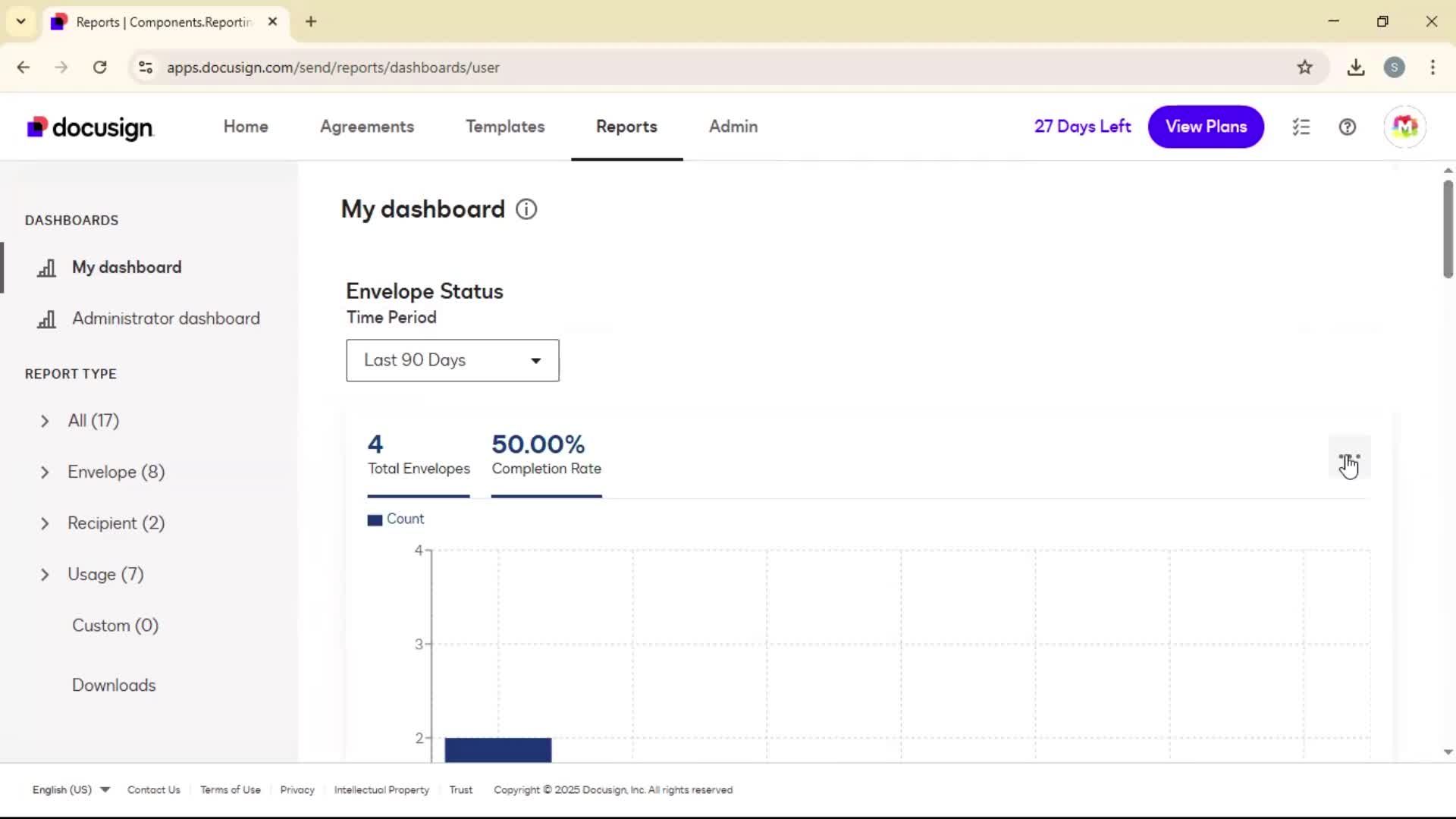Click the DASHBOARDS section label
The image size is (1456, 819).
click(72, 220)
